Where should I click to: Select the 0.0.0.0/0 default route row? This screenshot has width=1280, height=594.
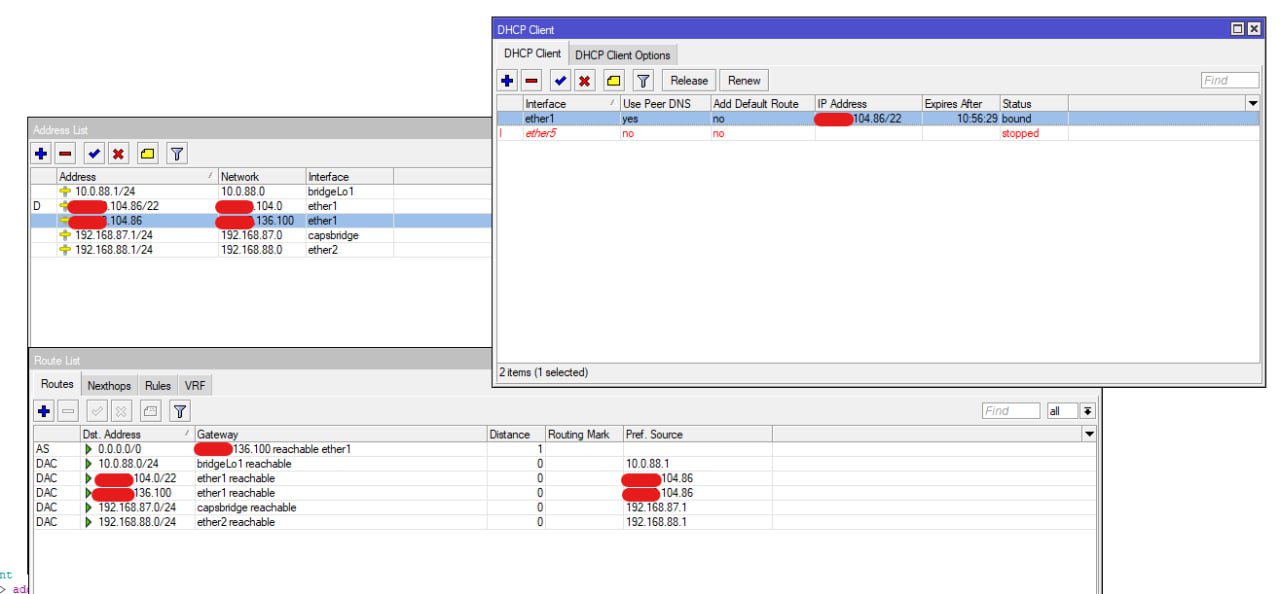point(565,449)
